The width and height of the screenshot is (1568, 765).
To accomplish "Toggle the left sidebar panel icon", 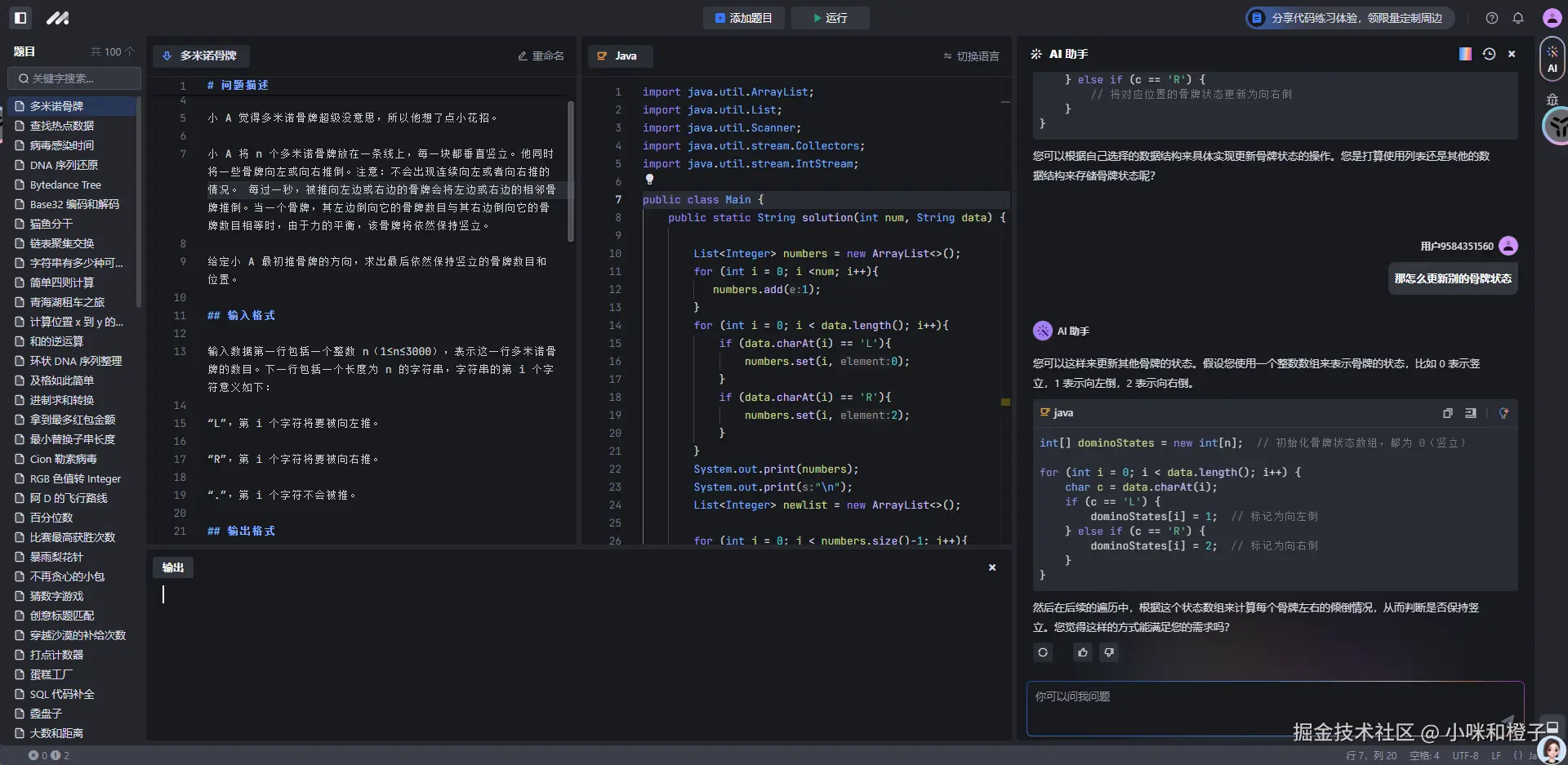I will click(21, 18).
